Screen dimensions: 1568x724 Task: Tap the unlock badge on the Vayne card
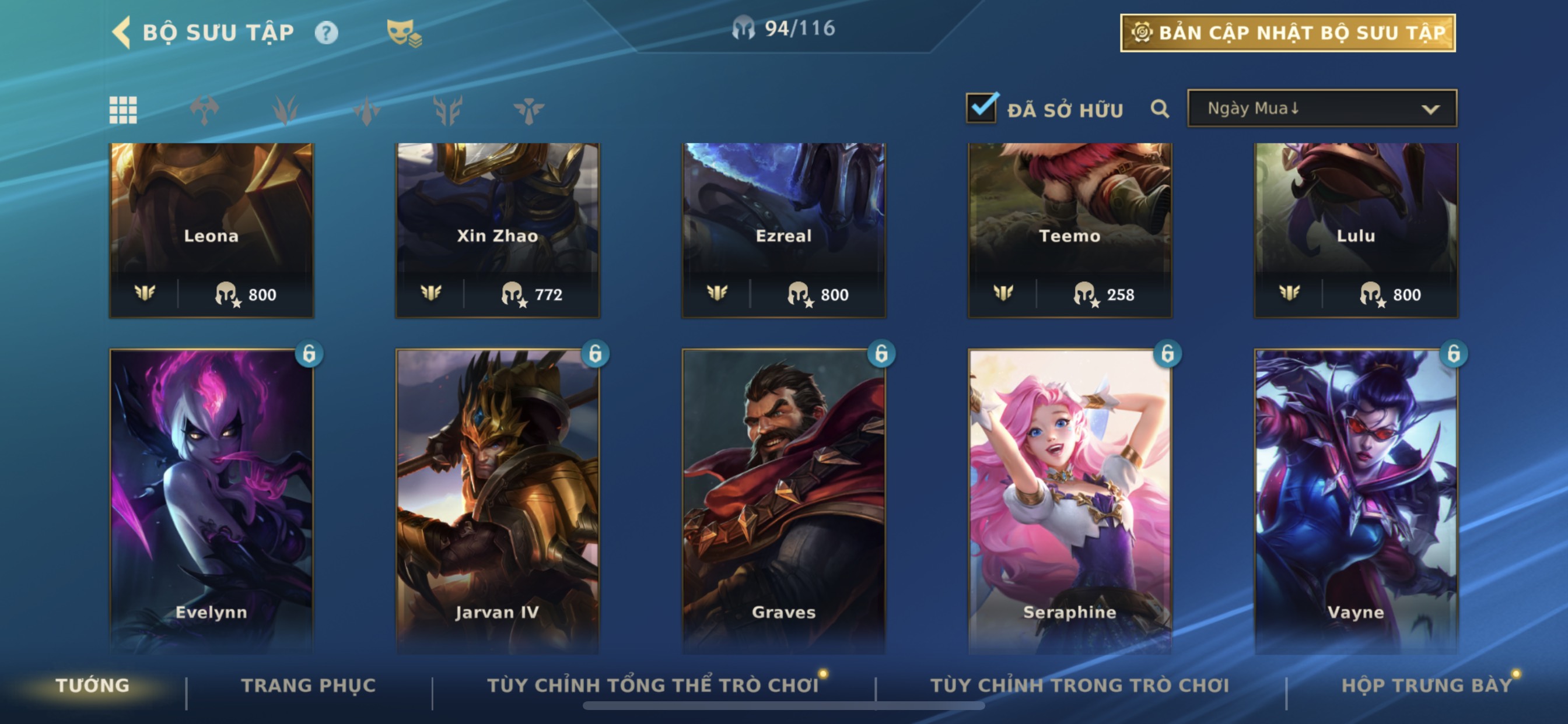(x=1454, y=353)
